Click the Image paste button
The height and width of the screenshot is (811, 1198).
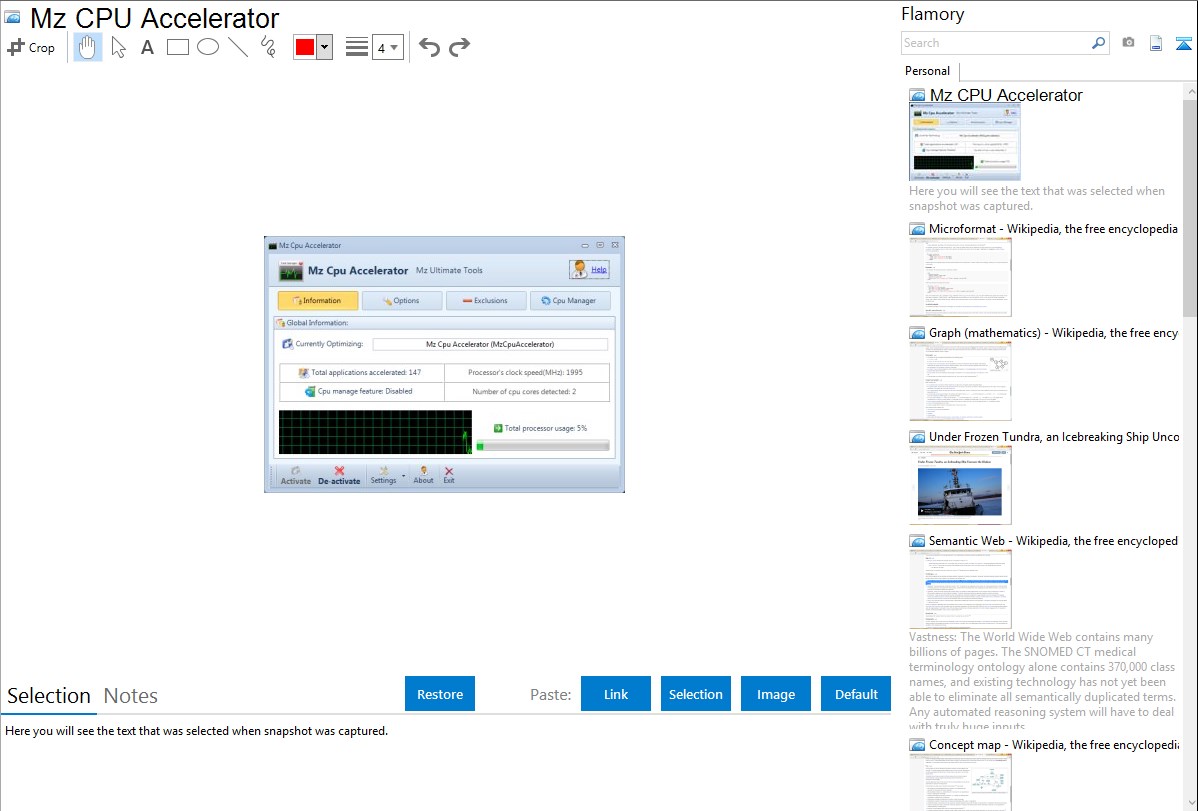(x=775, y=694)
